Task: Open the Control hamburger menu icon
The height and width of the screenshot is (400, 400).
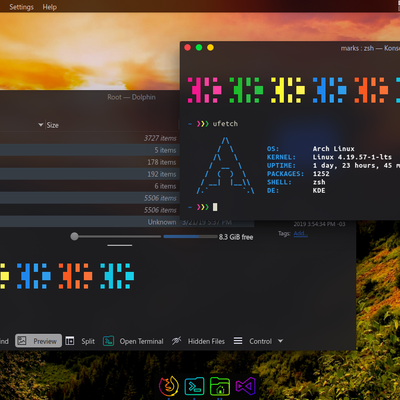Action: [238, 341]
